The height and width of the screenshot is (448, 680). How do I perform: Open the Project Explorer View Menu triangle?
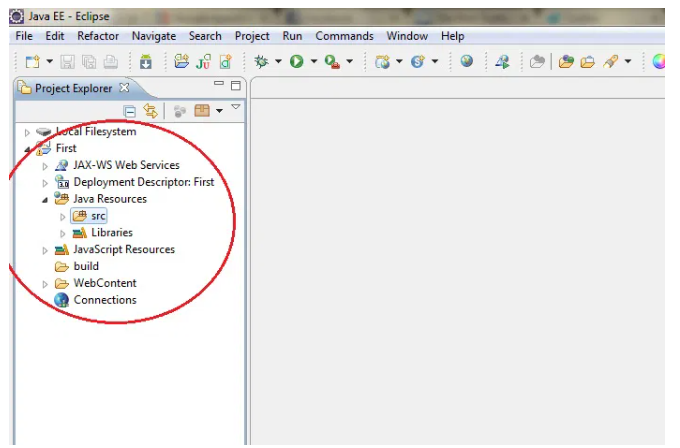[x=236, y=108]
